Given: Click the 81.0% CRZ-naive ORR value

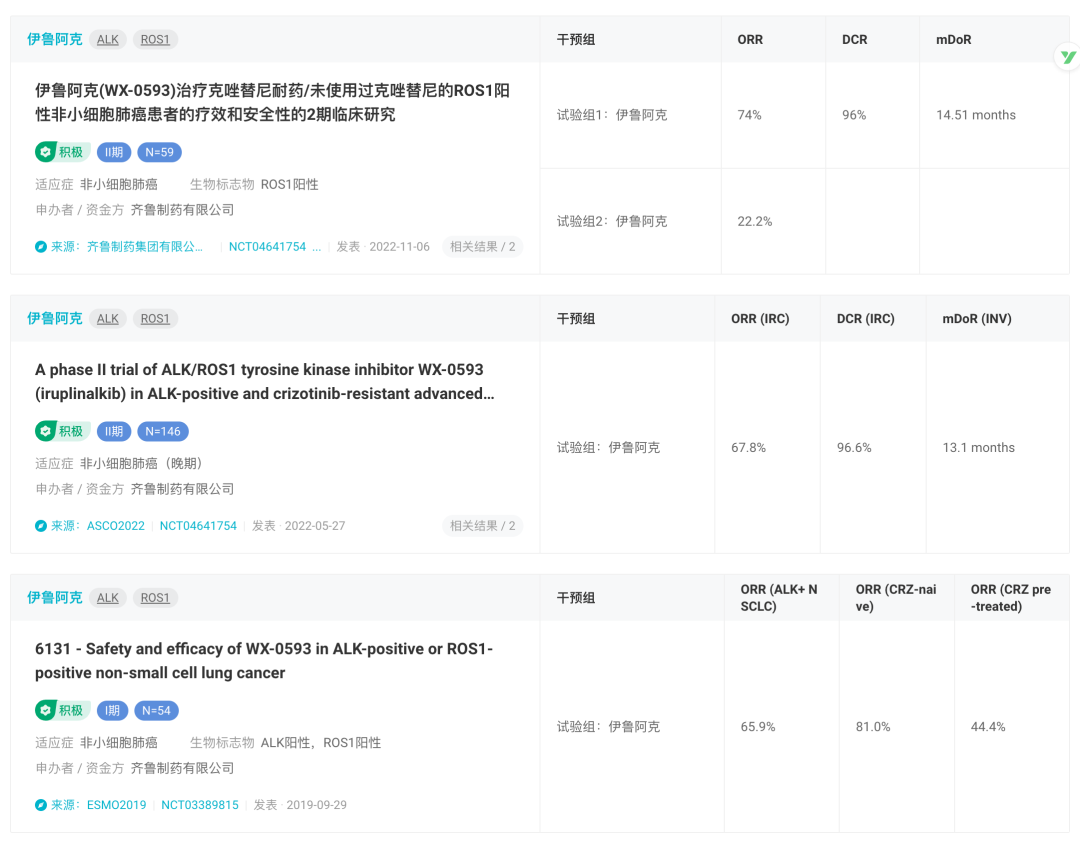Looking at the screenshot, I should click(x=873, y=727).
